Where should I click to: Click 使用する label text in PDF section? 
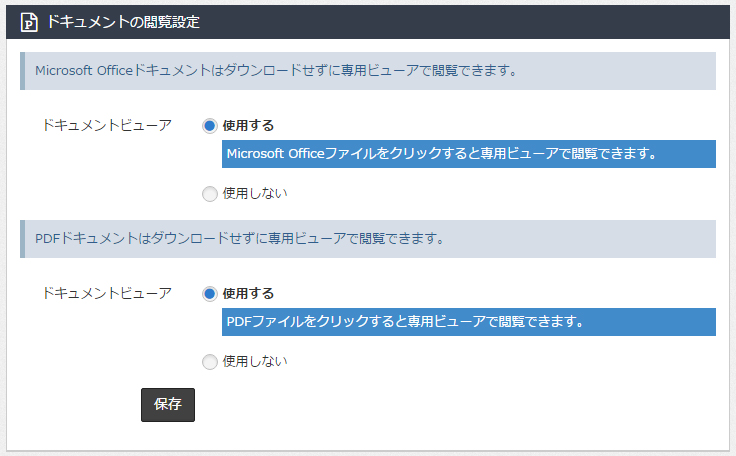248,294
